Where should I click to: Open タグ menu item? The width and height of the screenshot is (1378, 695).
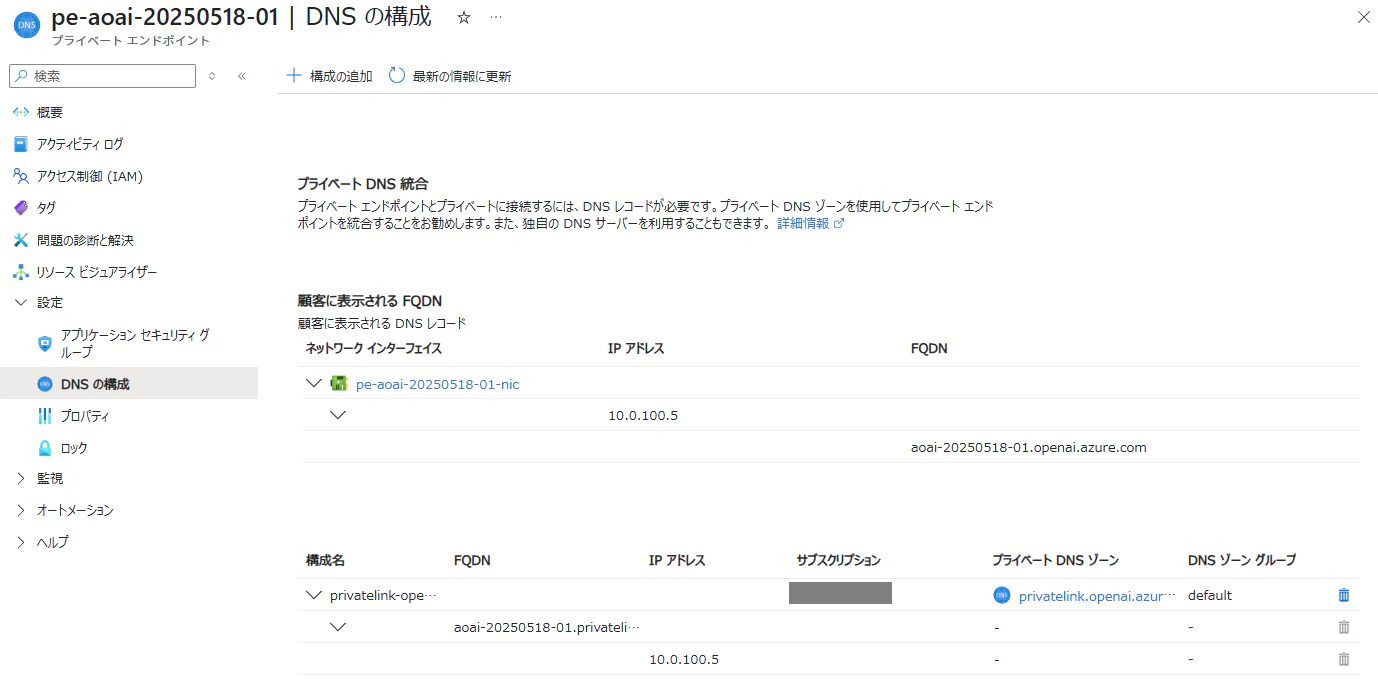pos(46,208)
